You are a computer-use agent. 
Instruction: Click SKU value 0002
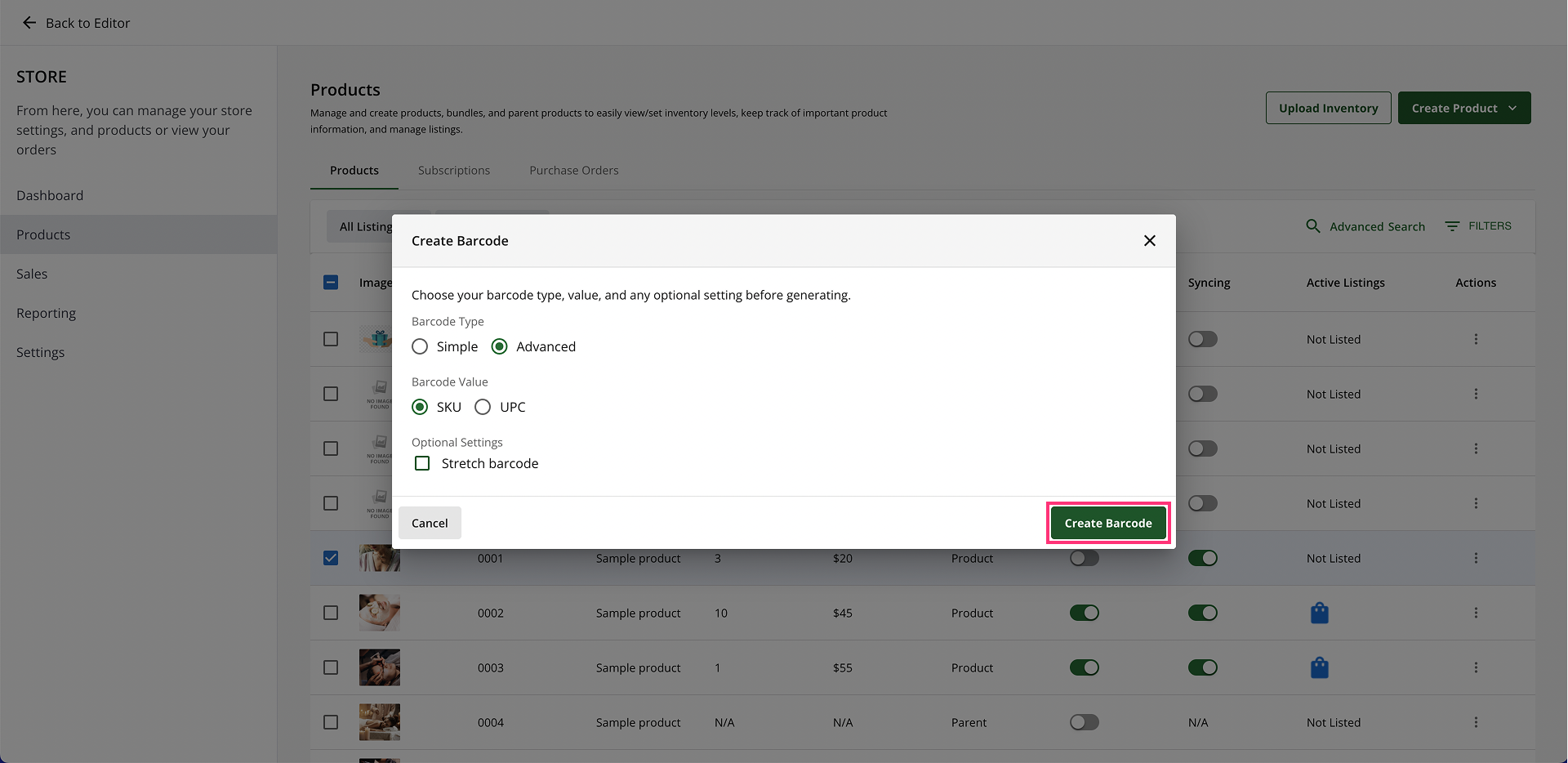click(x=491, y=613)
